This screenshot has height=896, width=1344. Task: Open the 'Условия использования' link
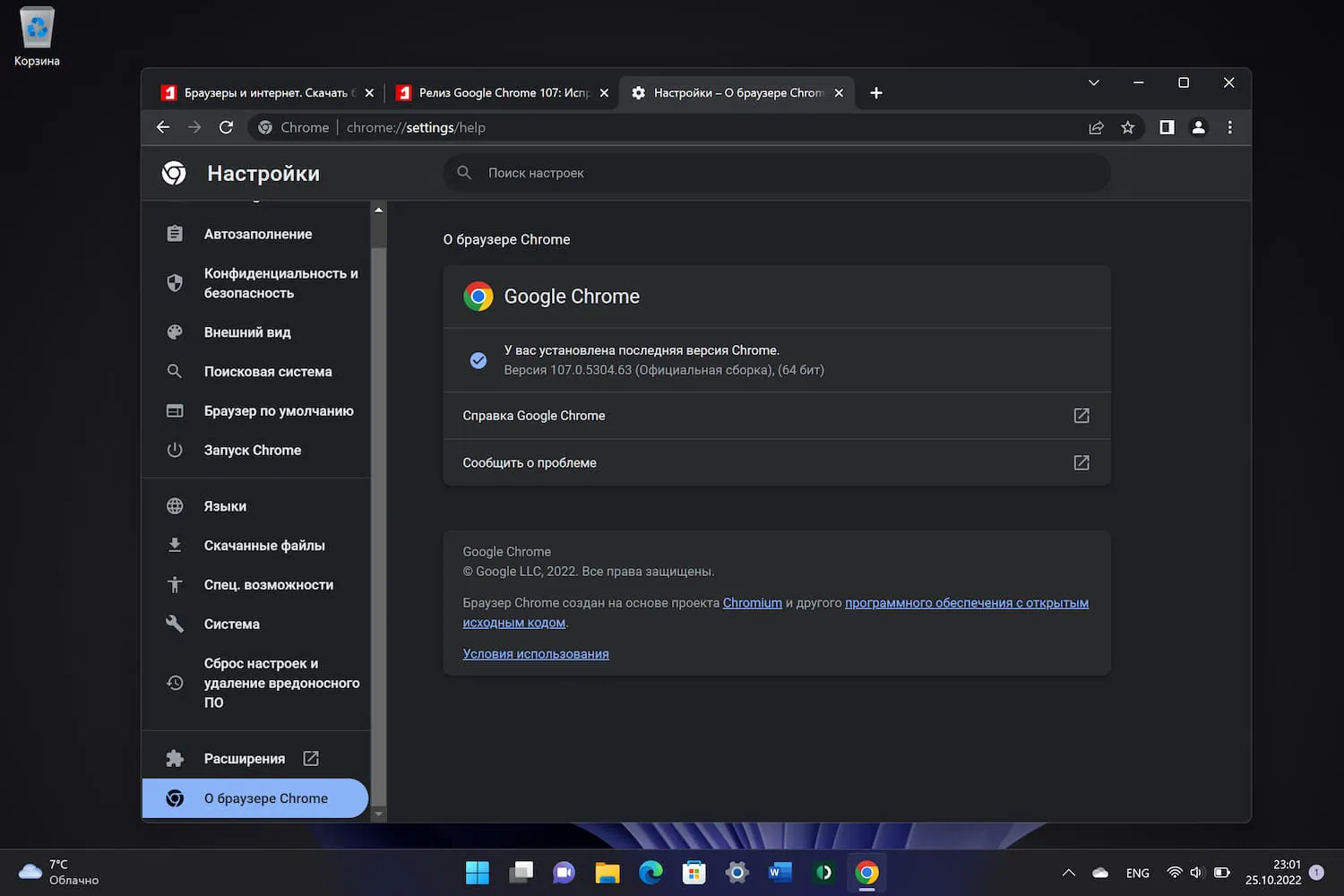coord(536,654)
